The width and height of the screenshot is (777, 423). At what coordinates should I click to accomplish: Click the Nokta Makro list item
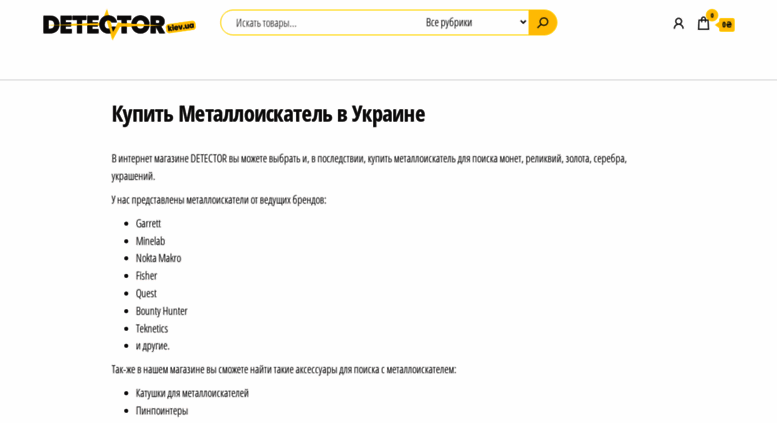159,258
